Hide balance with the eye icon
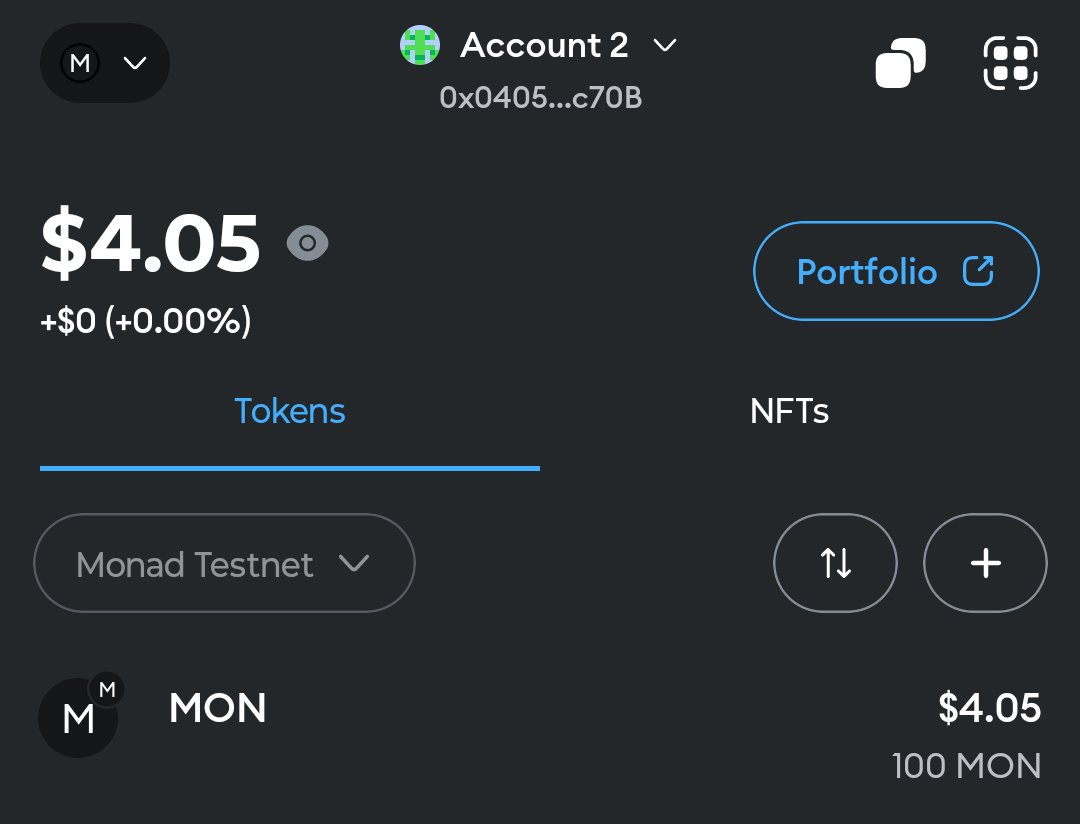This screenshot has height=824, width=1080. (307, 243)
